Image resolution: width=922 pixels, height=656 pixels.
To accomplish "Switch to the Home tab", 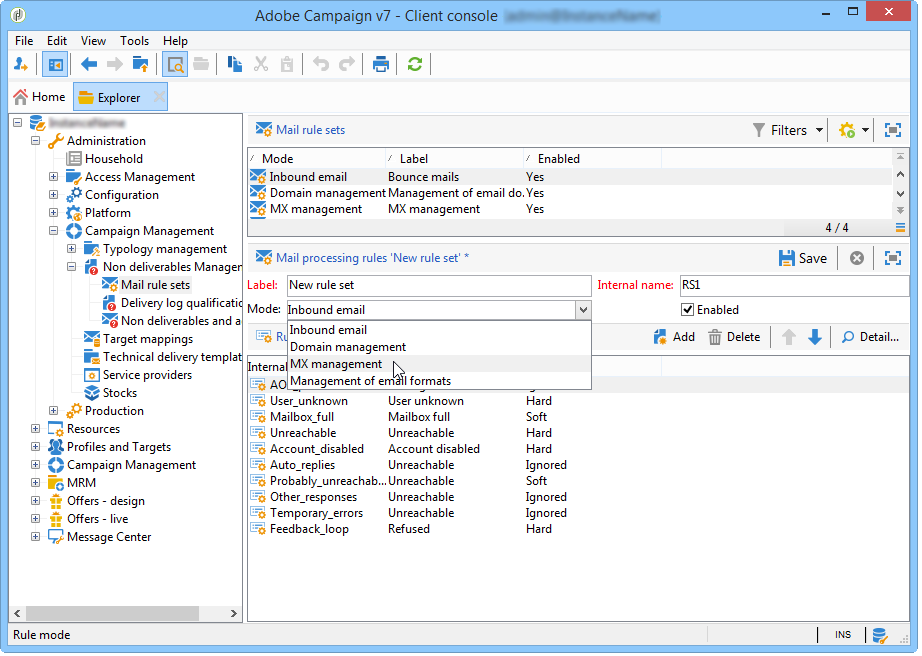I will pyautogui.click(x=39, y=97).
